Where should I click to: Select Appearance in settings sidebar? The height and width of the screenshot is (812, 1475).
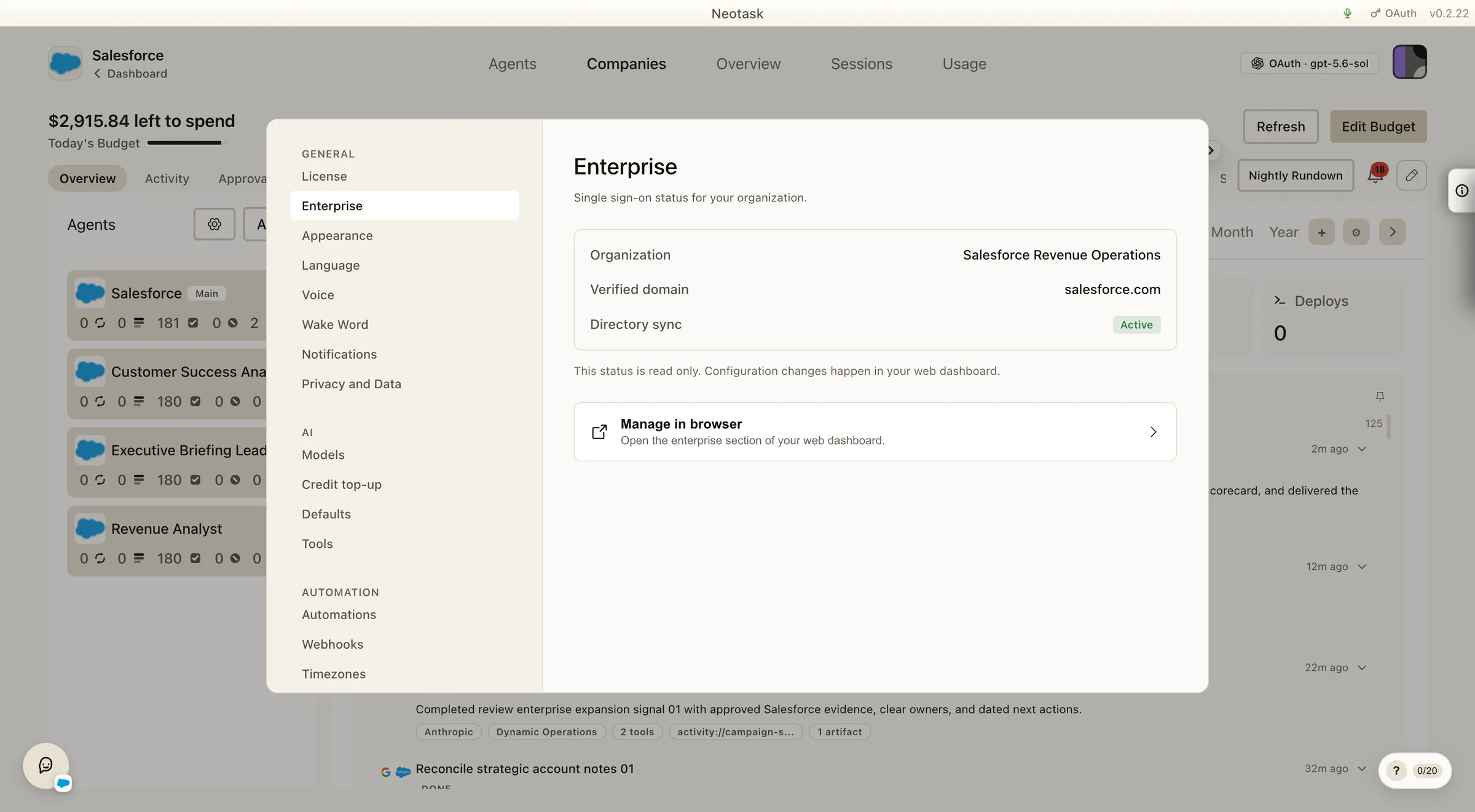404,235
